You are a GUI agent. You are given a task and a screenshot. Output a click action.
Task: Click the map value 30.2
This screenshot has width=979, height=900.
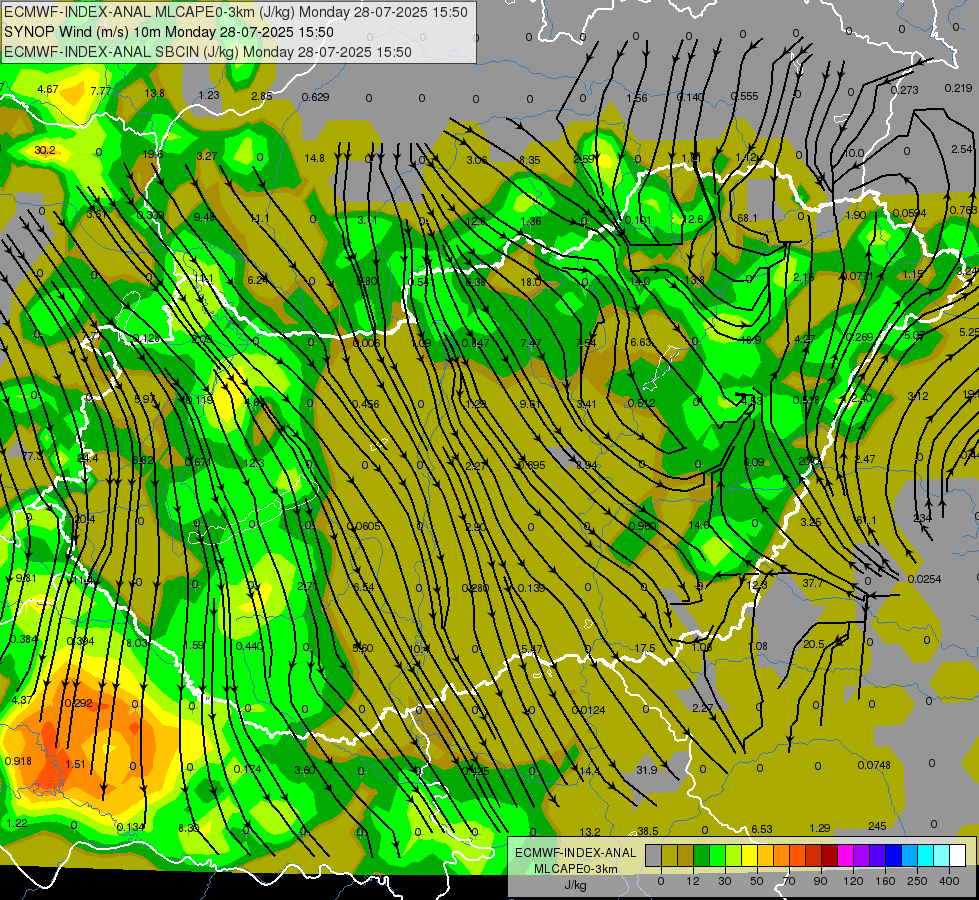45,151
